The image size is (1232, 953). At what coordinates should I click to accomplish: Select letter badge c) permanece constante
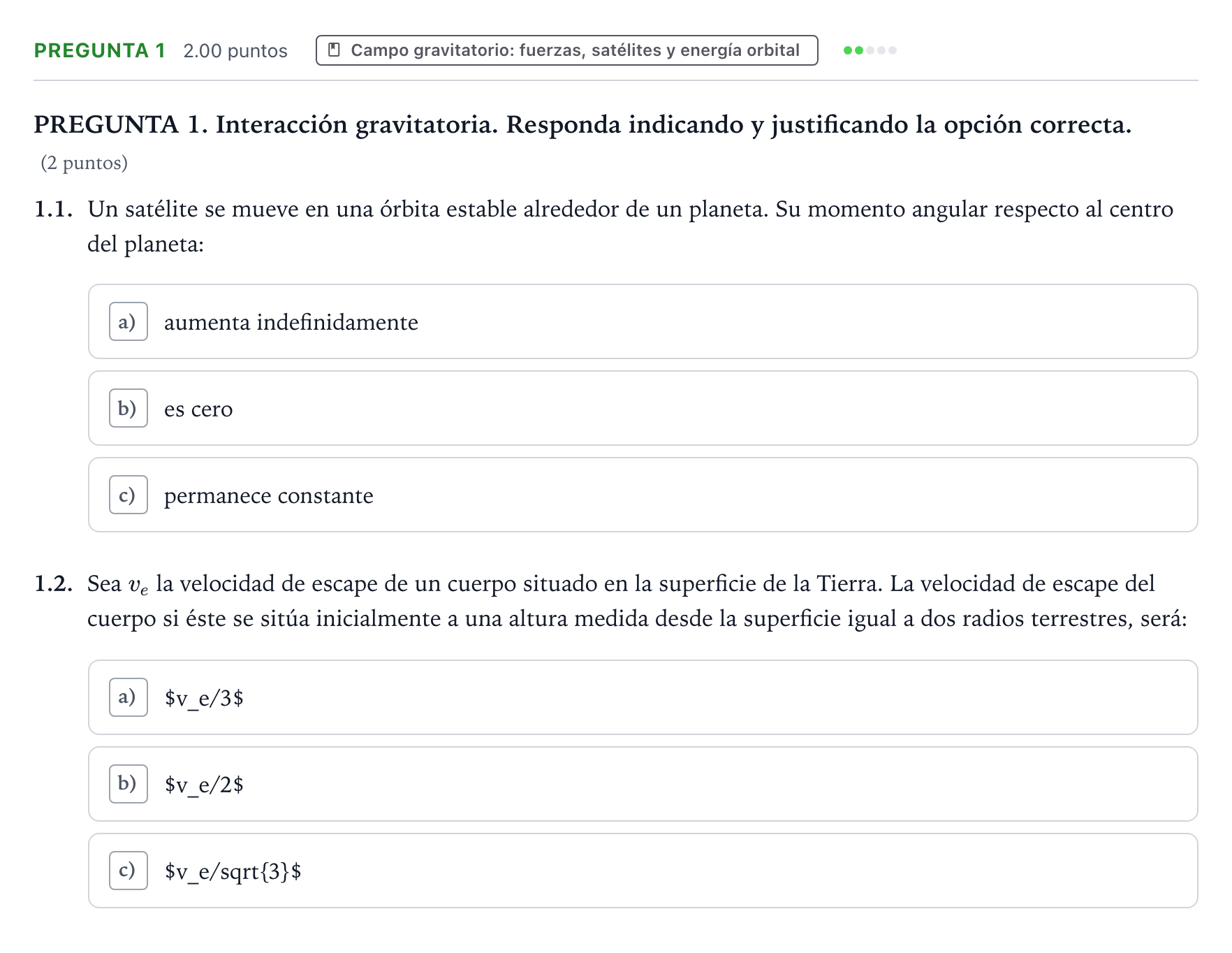[x=129, y=495]
